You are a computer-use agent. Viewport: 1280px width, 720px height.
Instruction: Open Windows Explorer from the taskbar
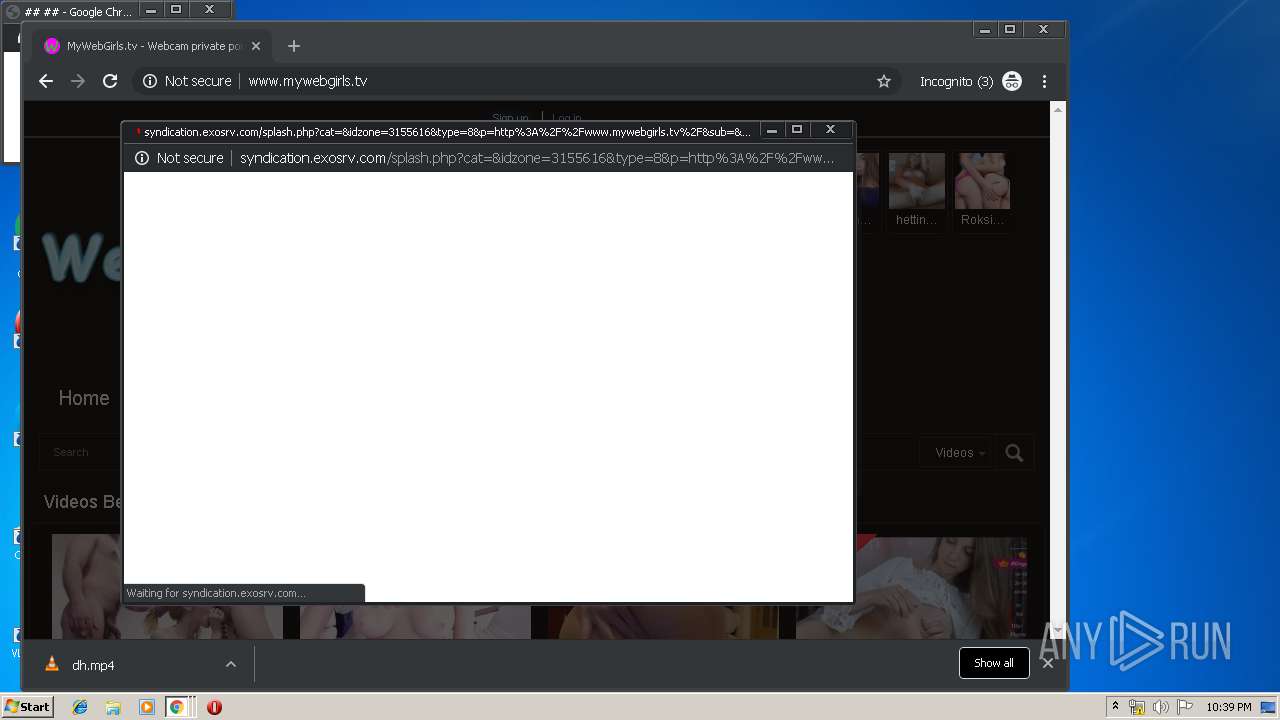pos(113,707)
